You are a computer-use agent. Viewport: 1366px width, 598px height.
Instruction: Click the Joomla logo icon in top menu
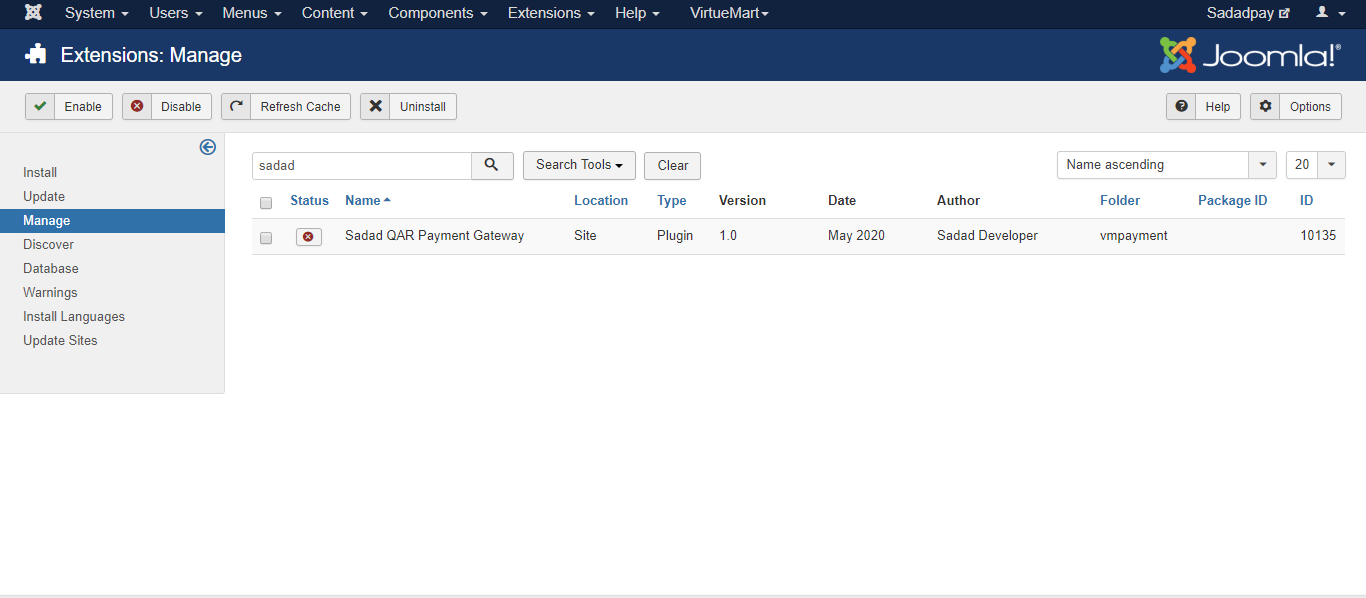(33, 13)
